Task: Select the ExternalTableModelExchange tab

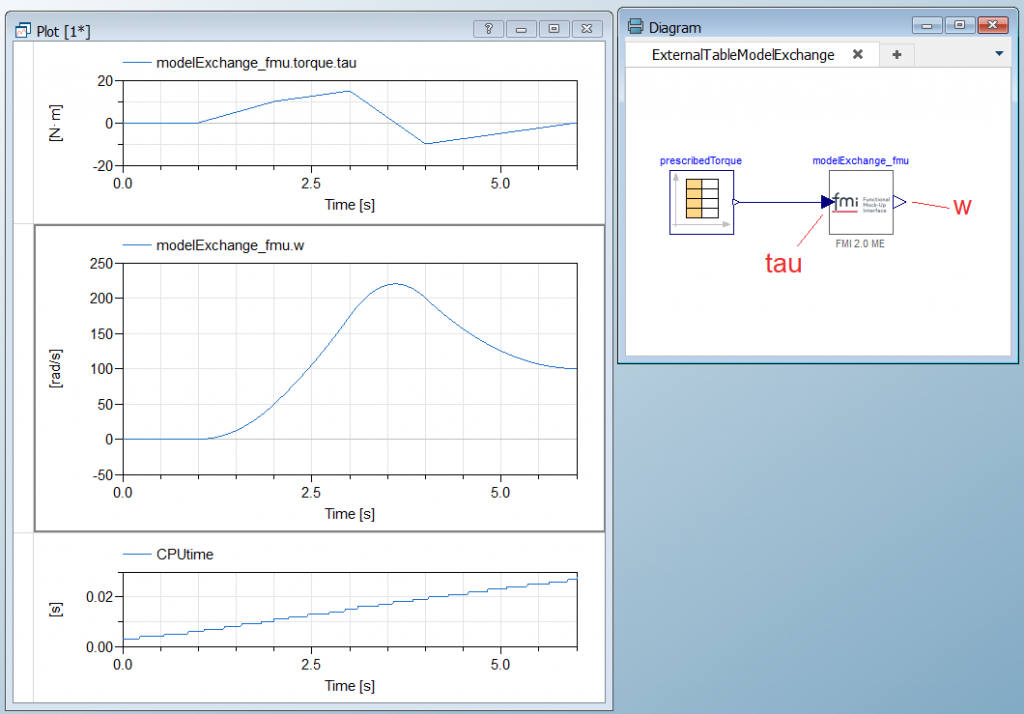Action: (x=743, y=55)
